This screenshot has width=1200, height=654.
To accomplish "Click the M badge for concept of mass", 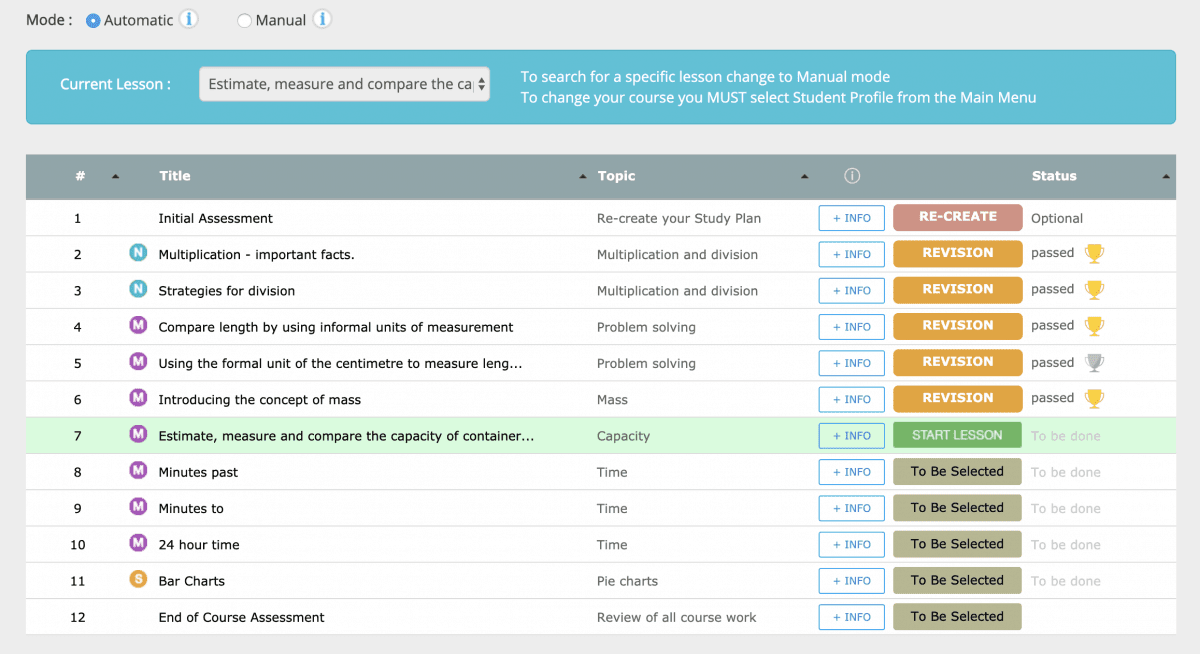I will coord(138,398).
